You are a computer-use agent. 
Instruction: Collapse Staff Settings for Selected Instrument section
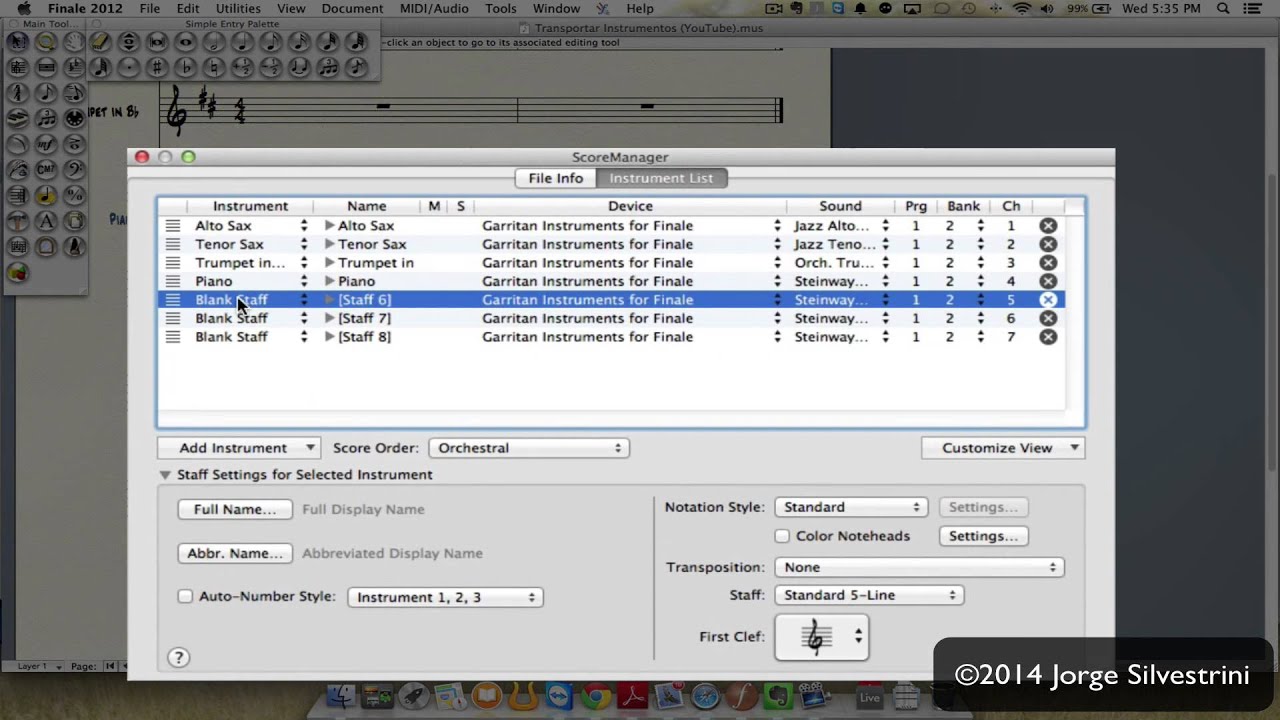[x=165, y=475]
